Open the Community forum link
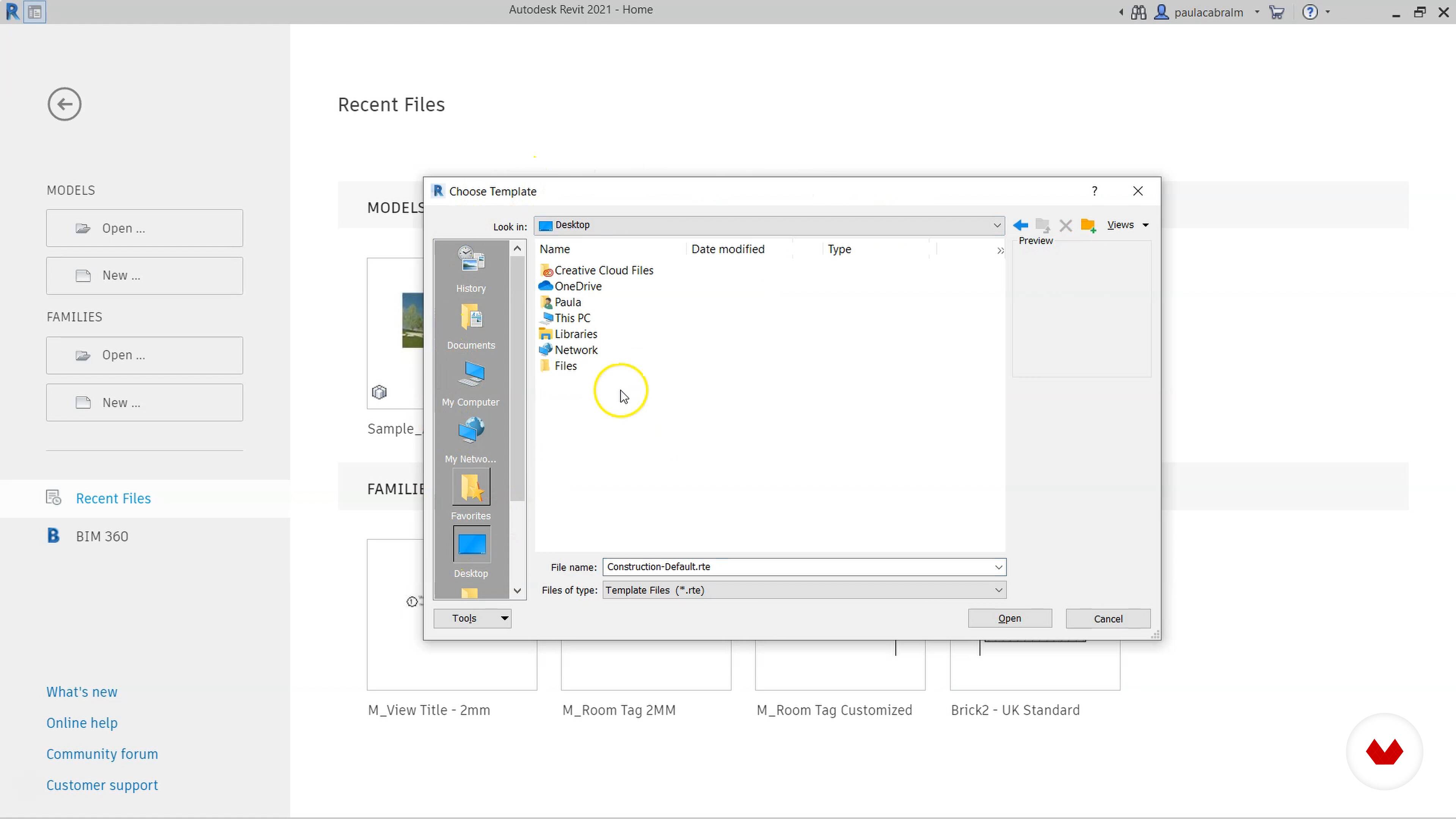 point(102,754)
